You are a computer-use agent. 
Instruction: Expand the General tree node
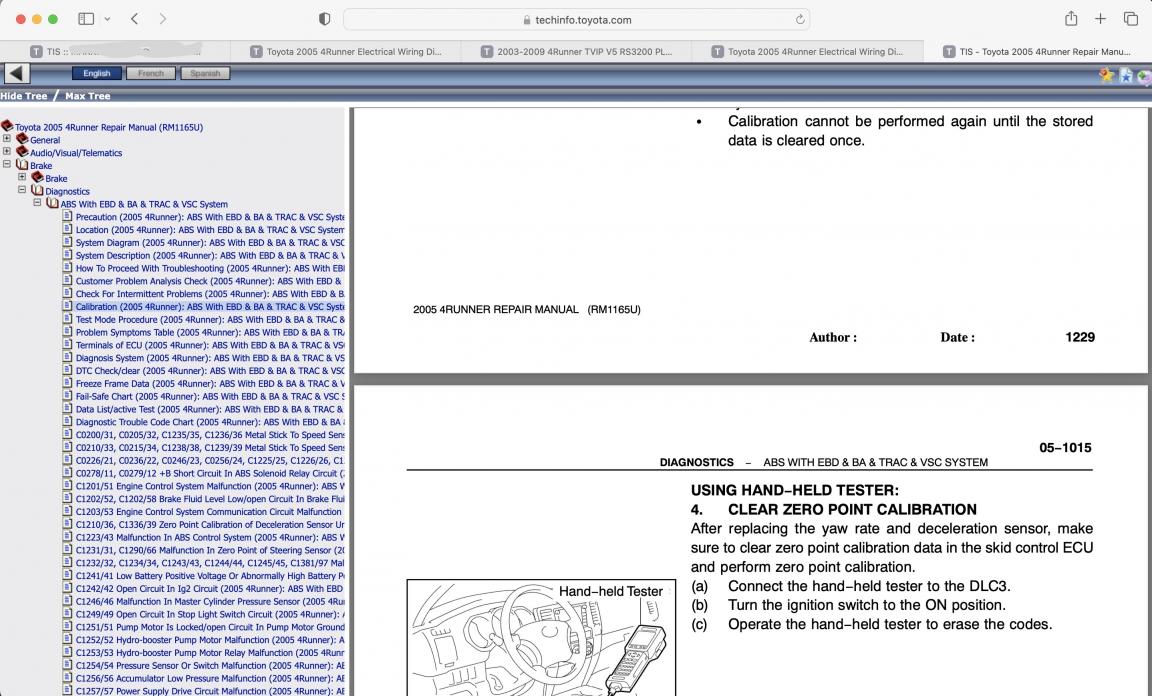click(7, 139)
